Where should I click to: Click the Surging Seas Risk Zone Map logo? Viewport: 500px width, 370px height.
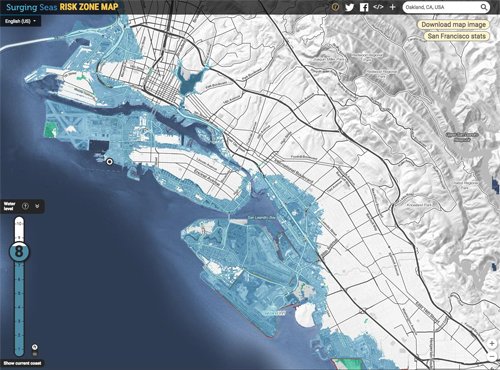tap(62, 7)
